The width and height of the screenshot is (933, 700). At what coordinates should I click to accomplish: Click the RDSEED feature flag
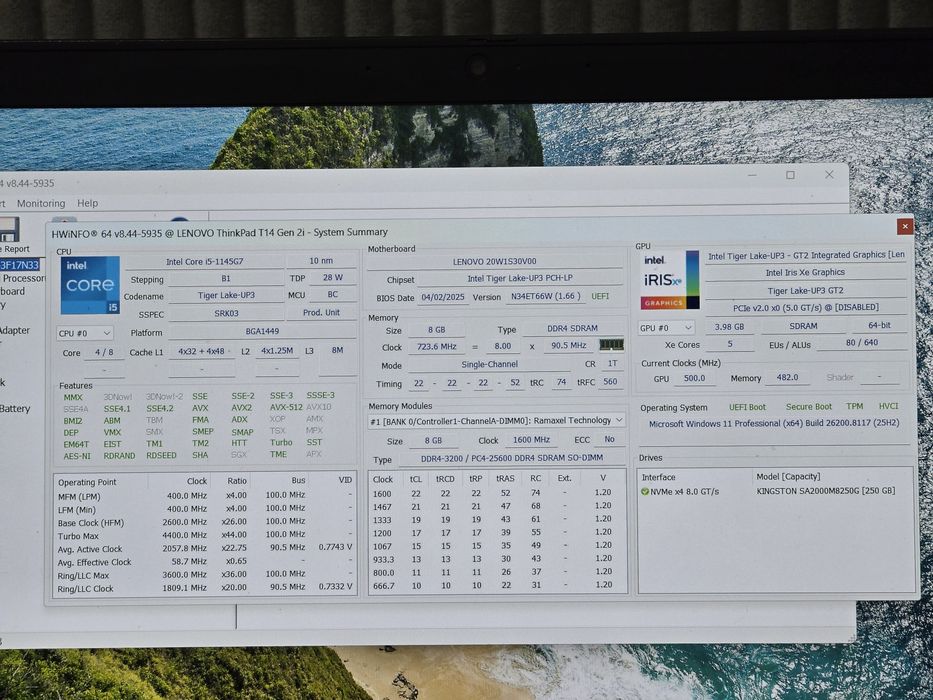(x=161, y=455)
